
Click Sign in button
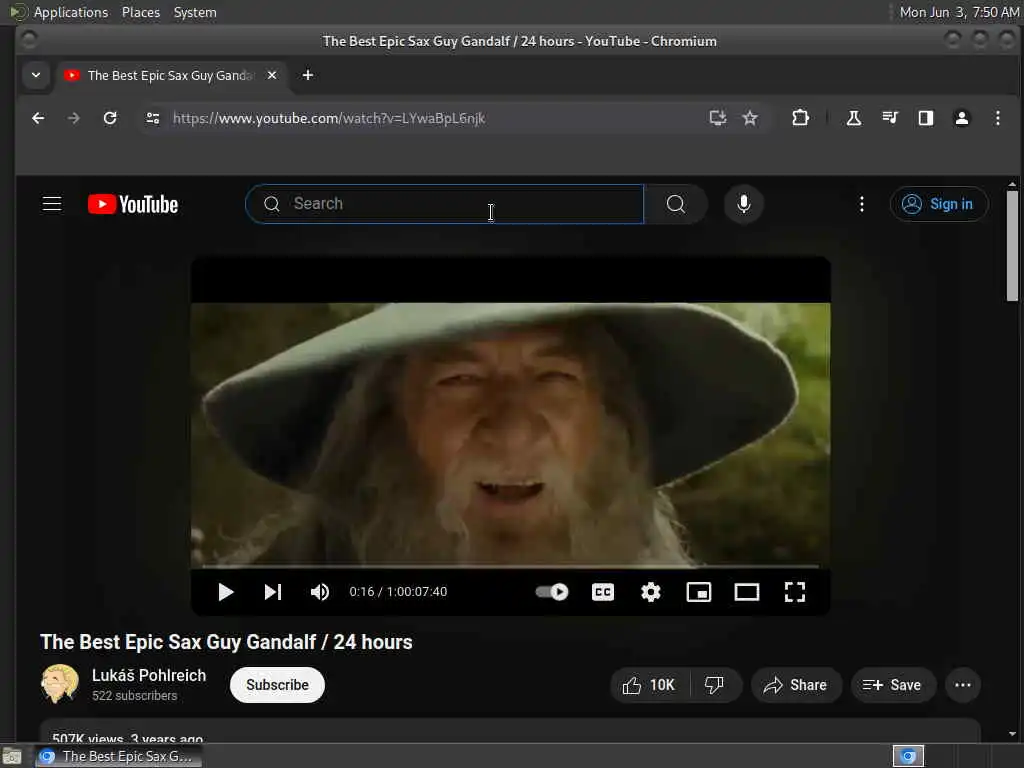938,204
